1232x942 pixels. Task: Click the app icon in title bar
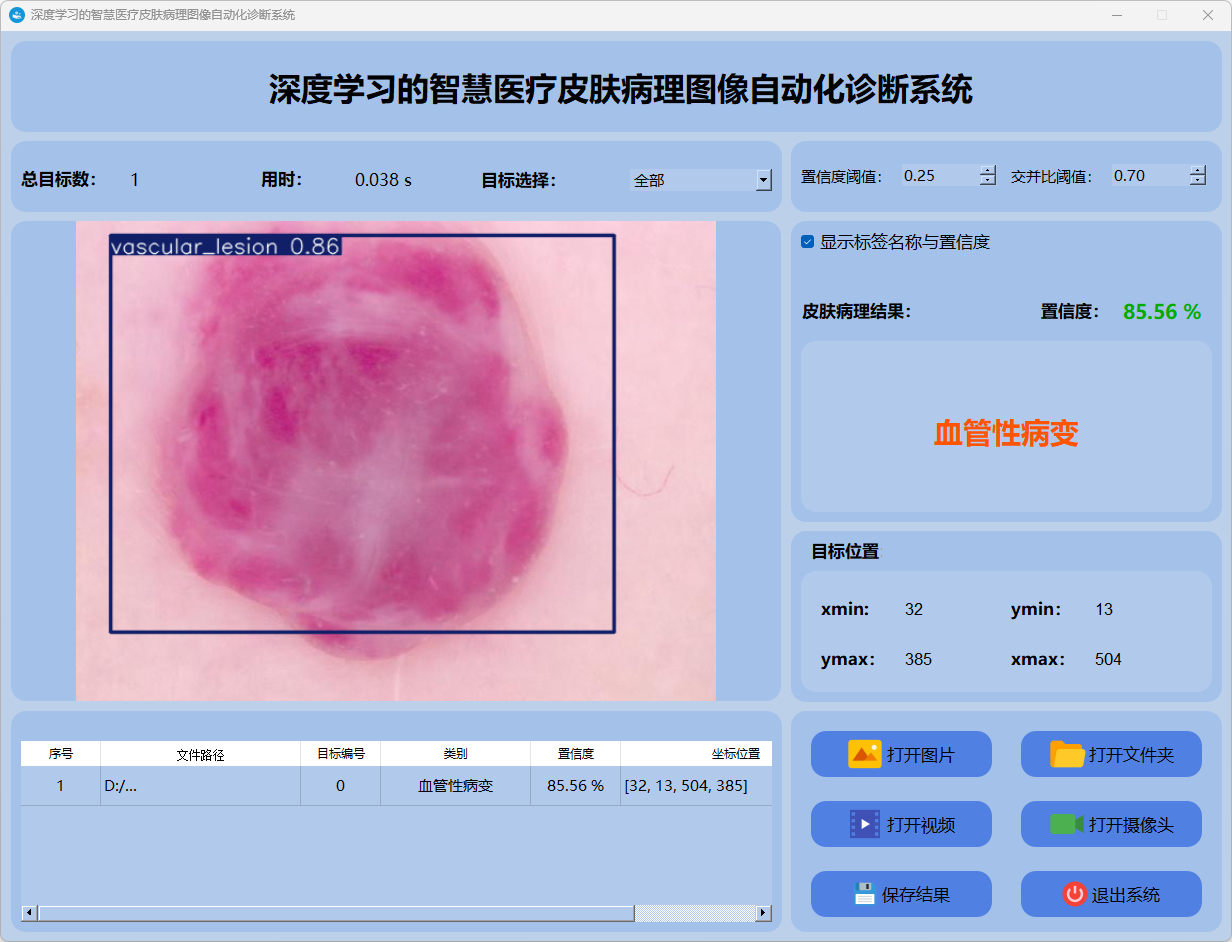click(x=16, y=15)
